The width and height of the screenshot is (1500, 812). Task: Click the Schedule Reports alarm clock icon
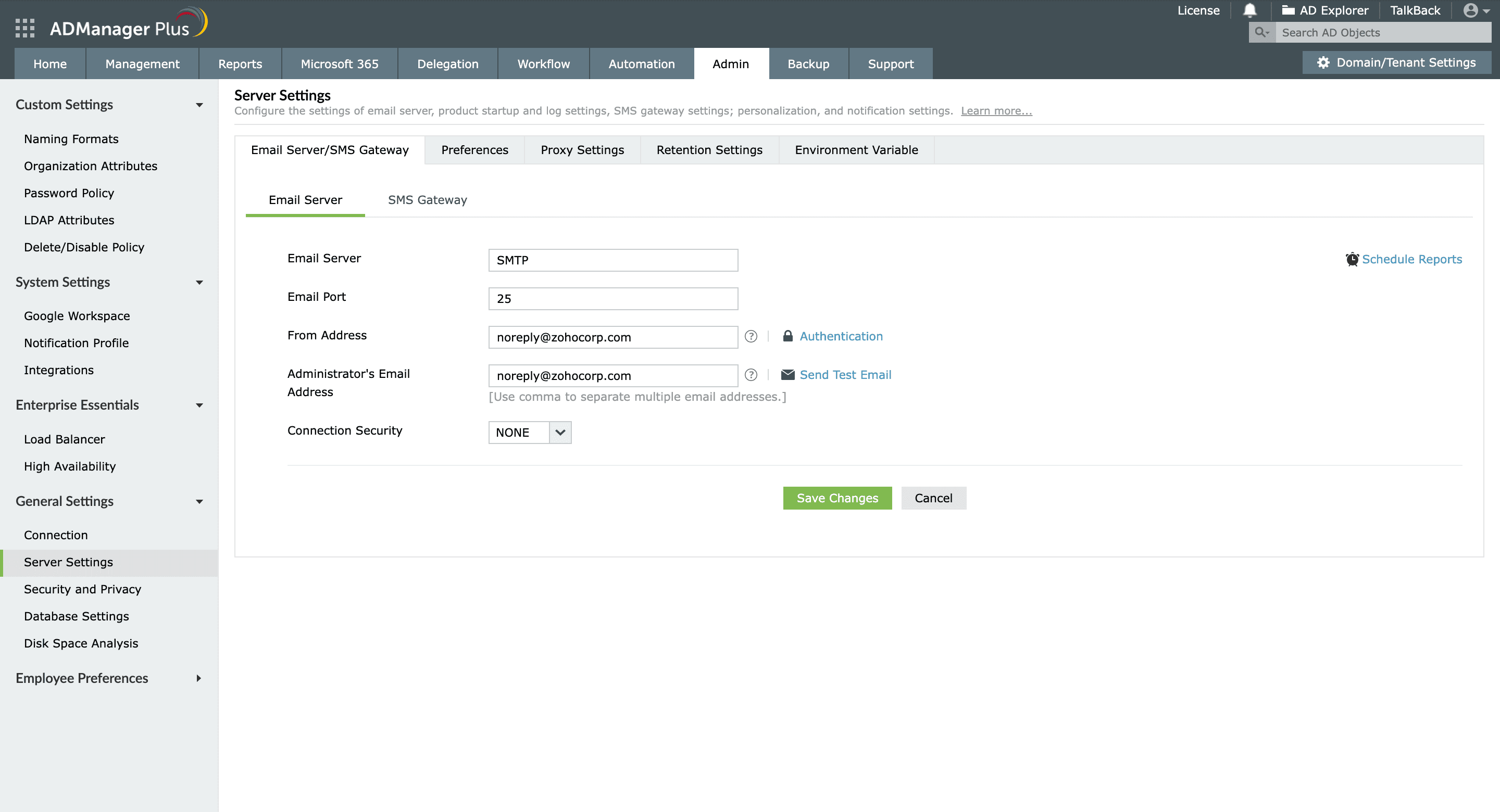(1352, 260)
